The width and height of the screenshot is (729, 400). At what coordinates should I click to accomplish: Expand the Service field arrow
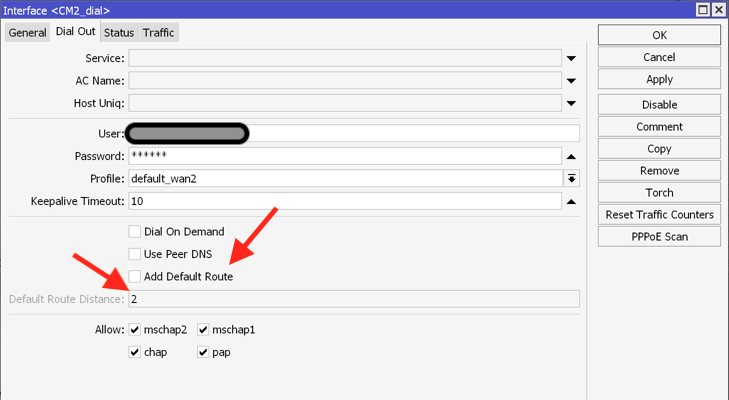(x=571, y=59)
